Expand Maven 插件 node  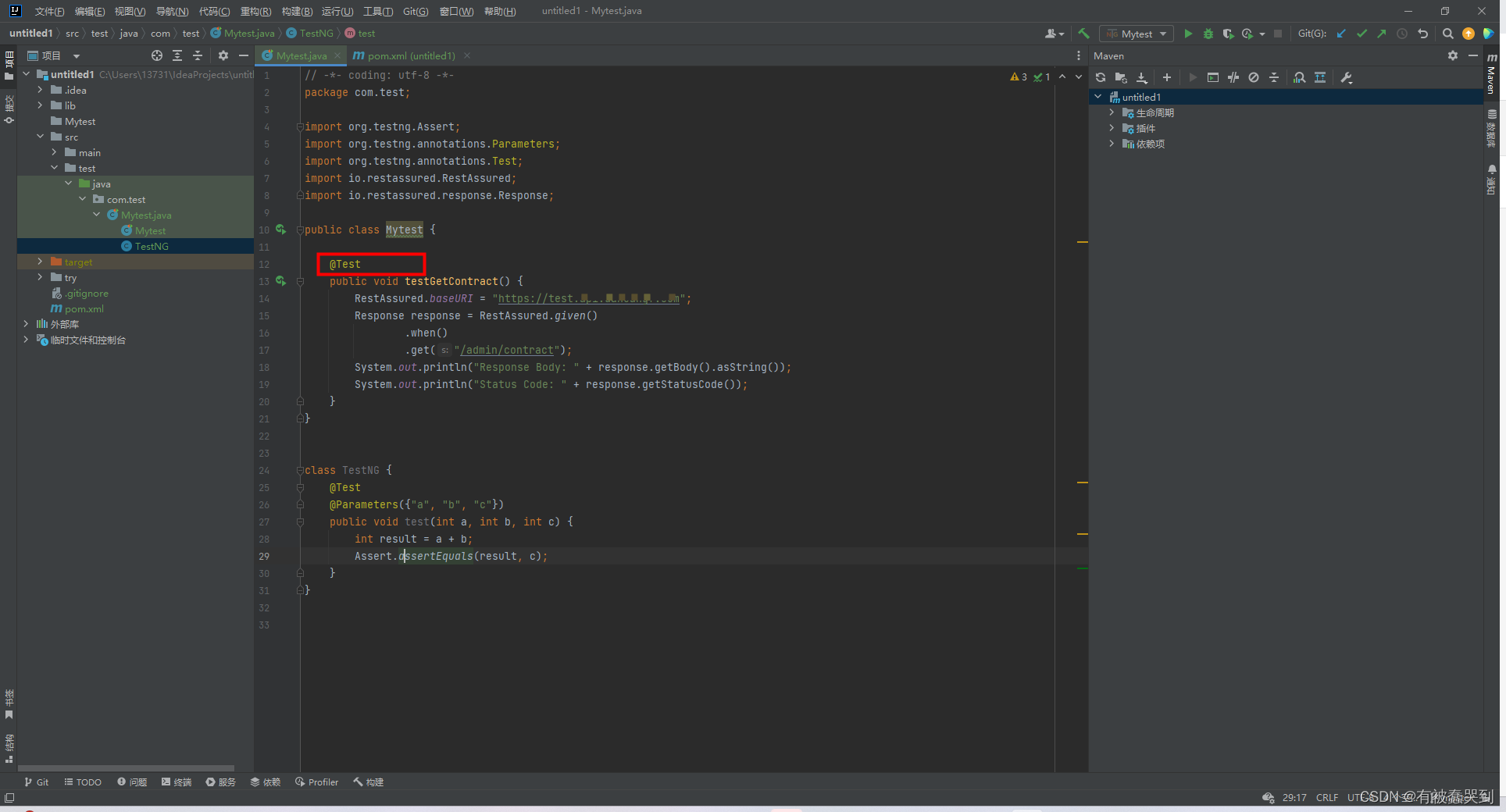1112,128
